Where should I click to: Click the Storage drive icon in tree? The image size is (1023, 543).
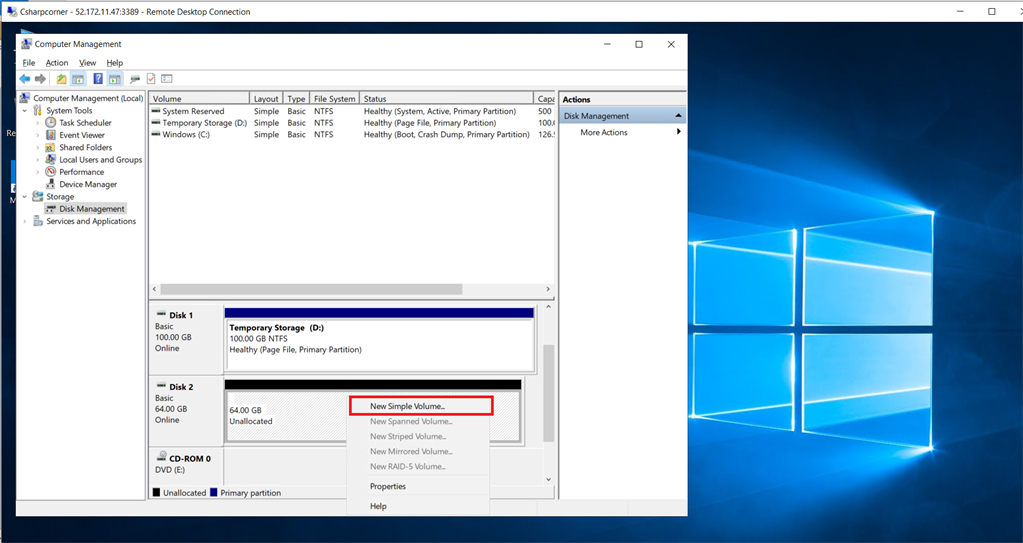tap(37, 196)
